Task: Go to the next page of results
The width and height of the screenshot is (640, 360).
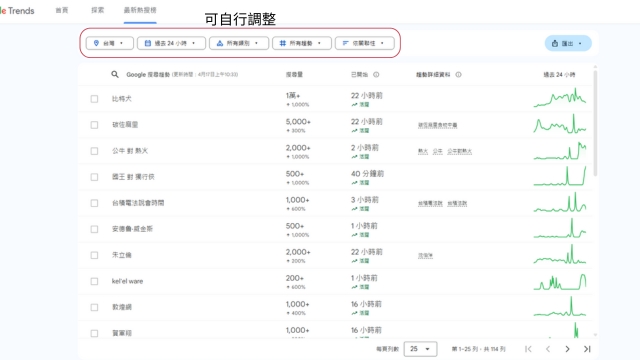Action: coord(567,349)
